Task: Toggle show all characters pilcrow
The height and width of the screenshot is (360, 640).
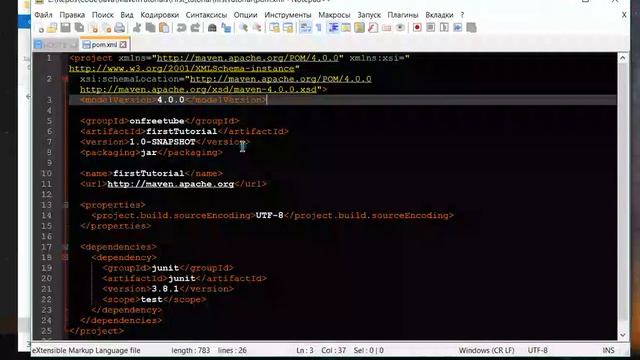Action: tap(318, 28)
